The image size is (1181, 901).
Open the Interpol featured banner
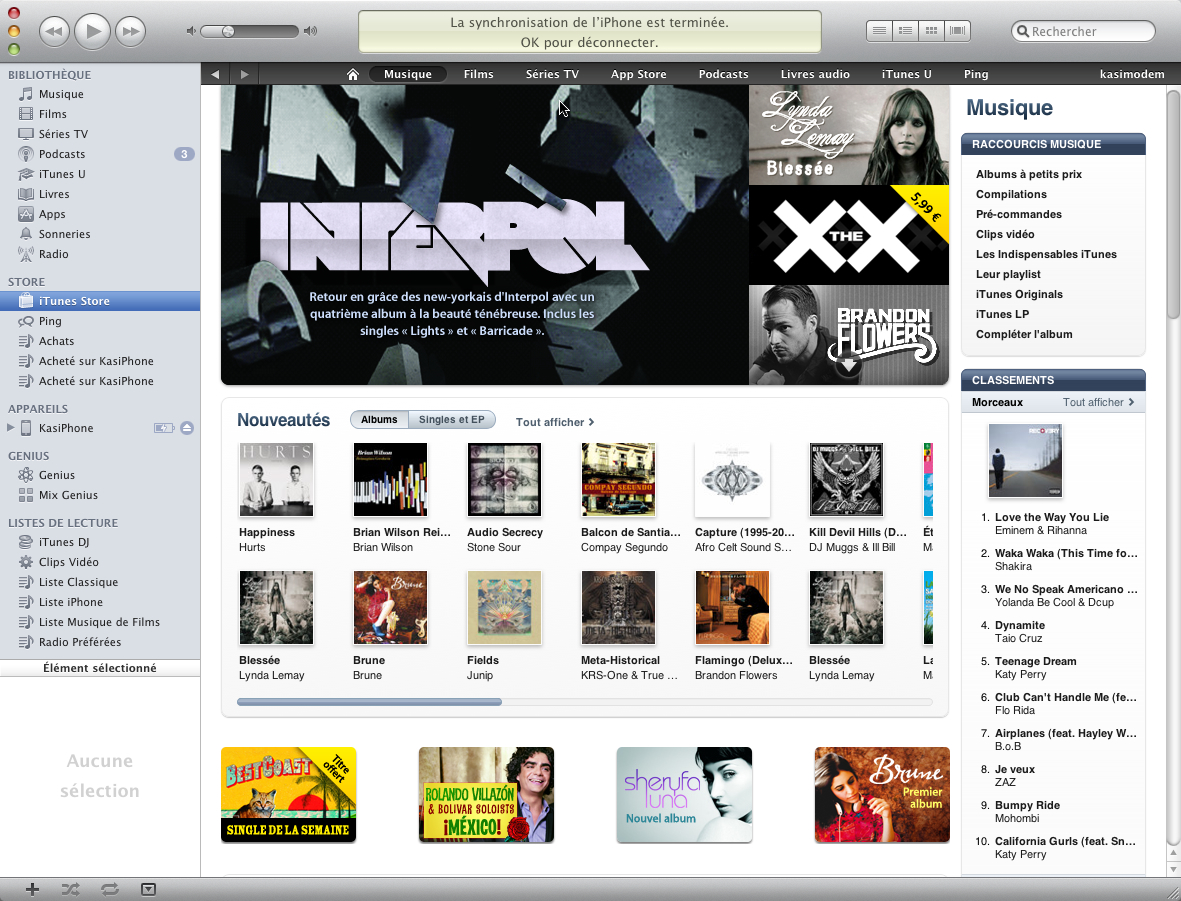click(484, 235)
